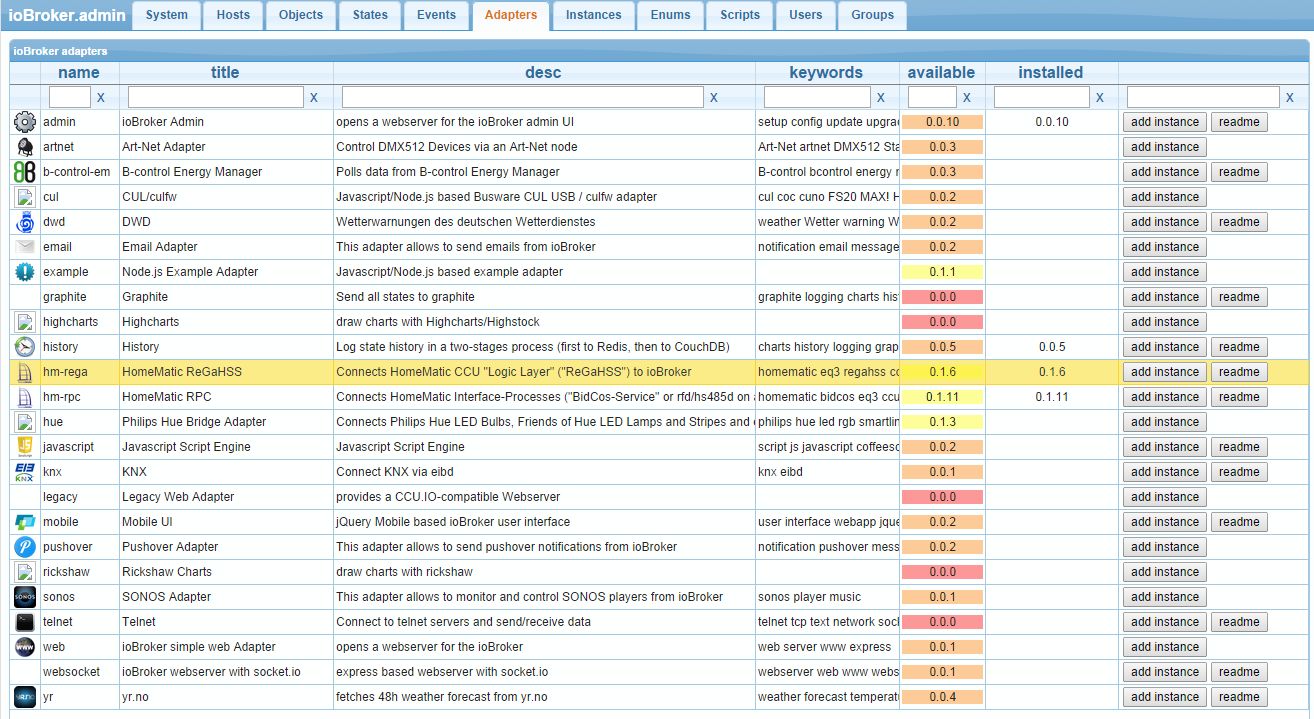Sort by the installed column header
The width and height of the screenshot is (1314, 719).
coord(1051,72)
